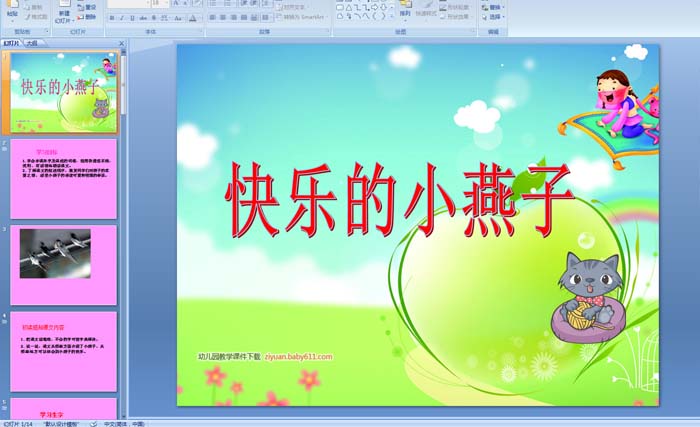Align text right
Screen dimensions: 700x427
point(233,17)
